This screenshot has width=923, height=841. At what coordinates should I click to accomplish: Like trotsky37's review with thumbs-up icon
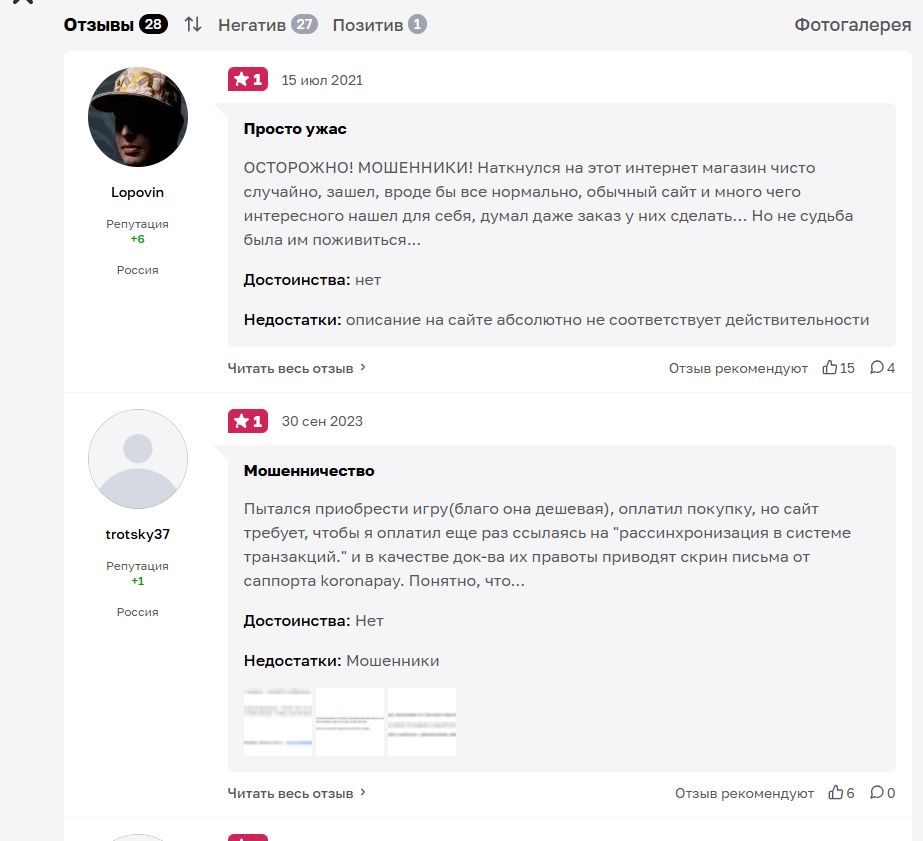(x=835, y=792)
